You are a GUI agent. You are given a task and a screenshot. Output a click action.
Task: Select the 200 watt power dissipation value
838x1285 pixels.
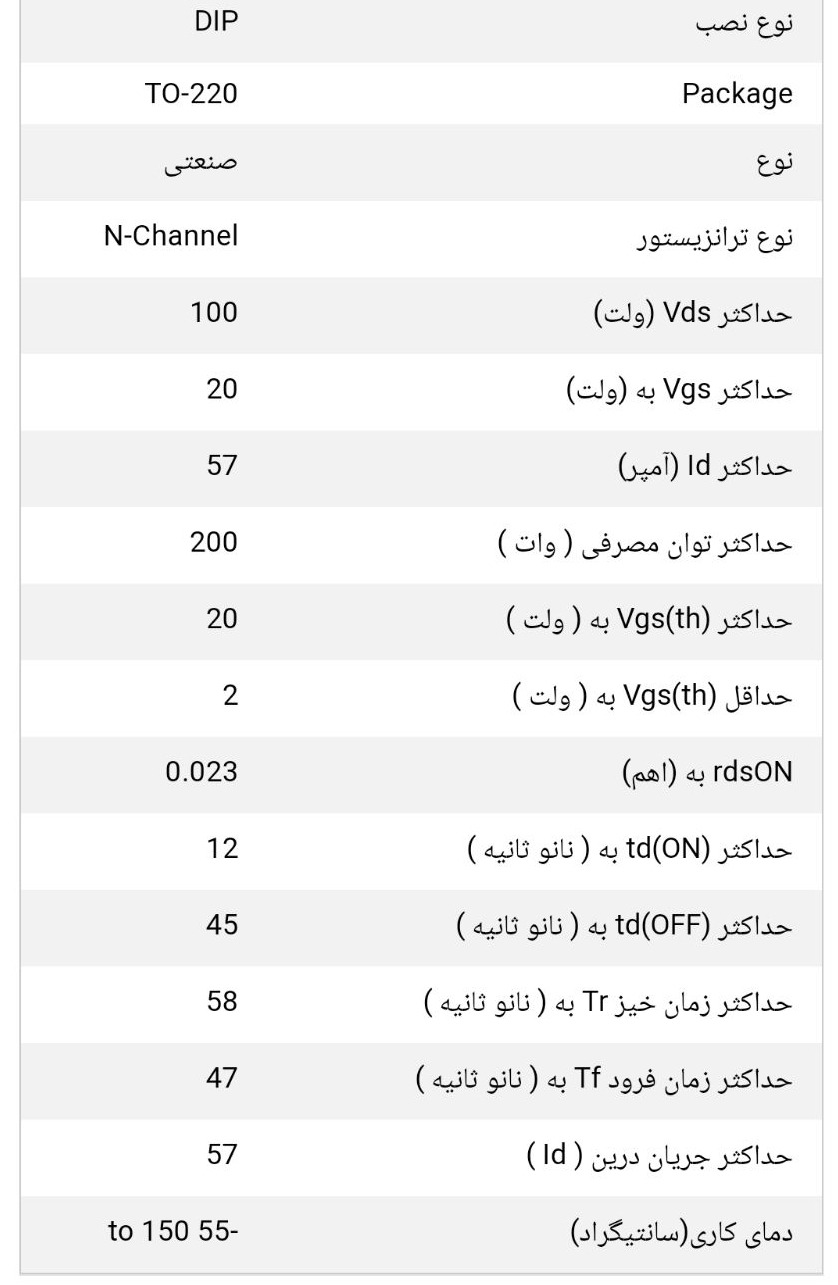214,542
